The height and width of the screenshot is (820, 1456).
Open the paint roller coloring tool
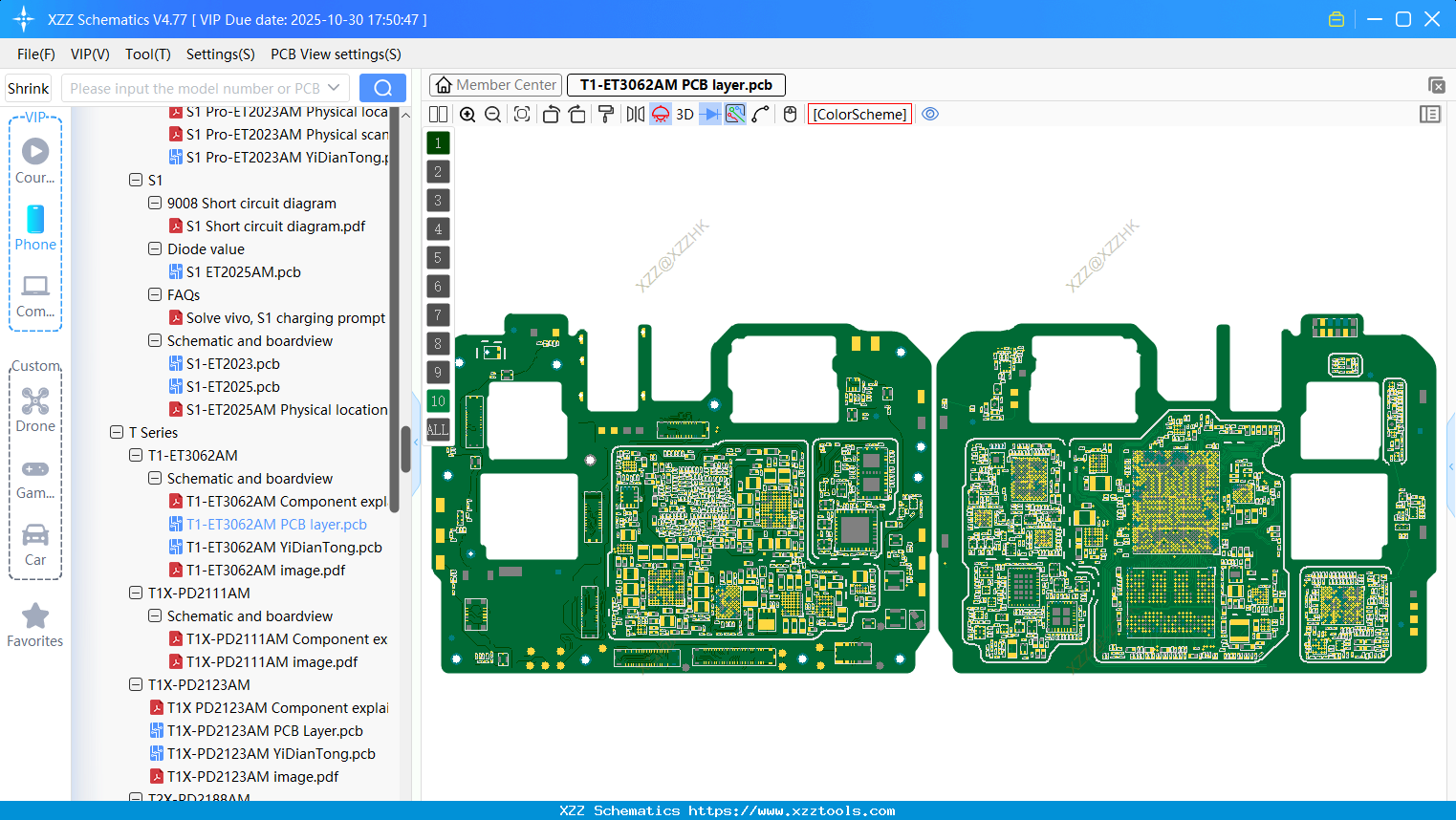(x=606, y=114)
